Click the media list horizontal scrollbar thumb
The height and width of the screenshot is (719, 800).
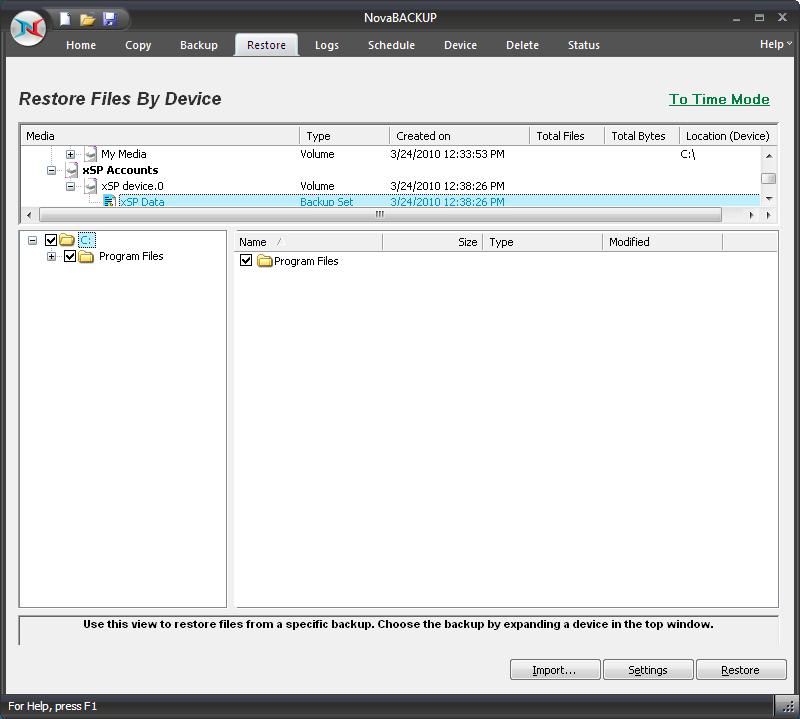click(x=380, y=215)
